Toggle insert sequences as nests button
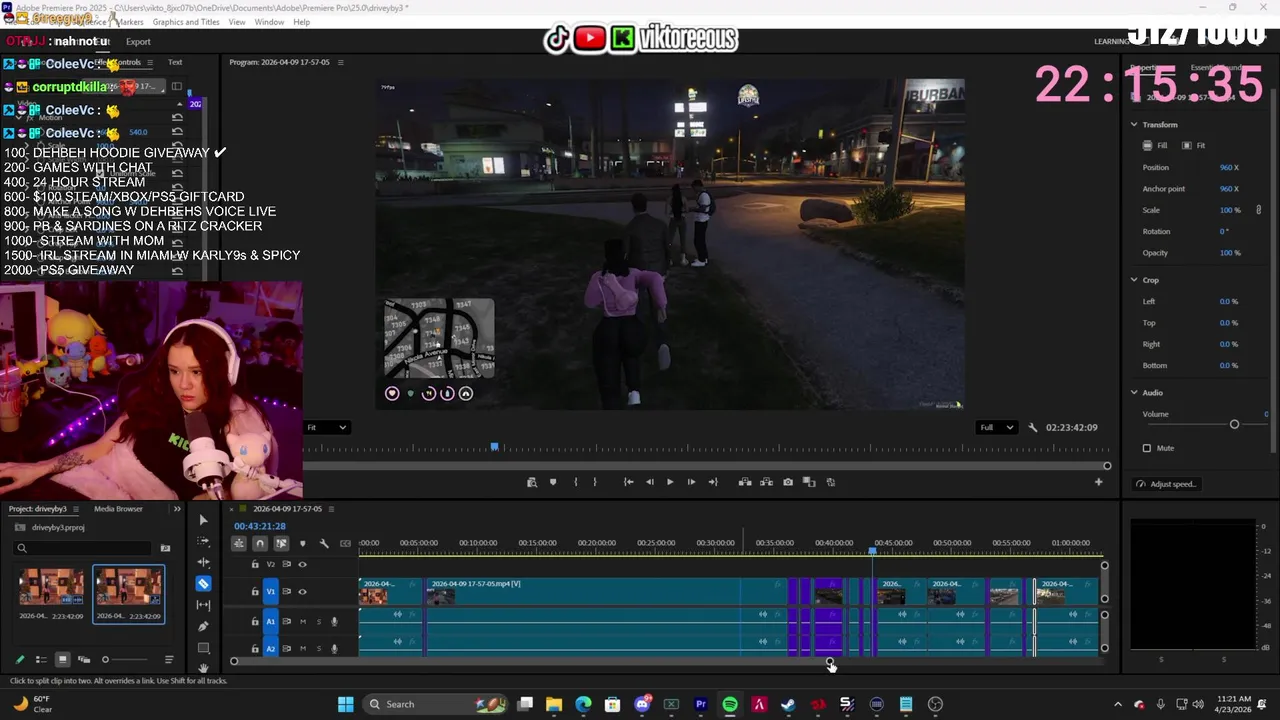 point(239,543)
